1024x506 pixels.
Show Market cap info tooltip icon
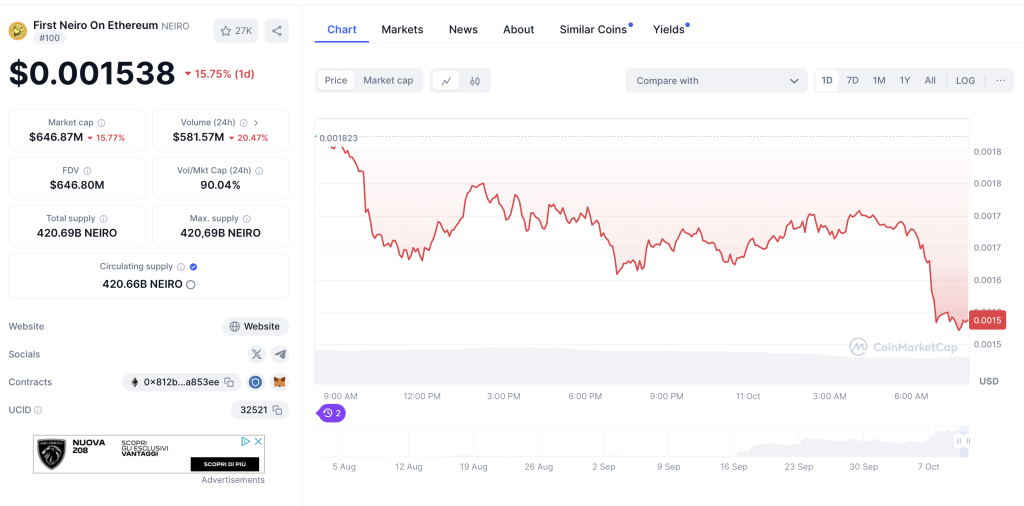pyautogui.click(x=101, y=123)
